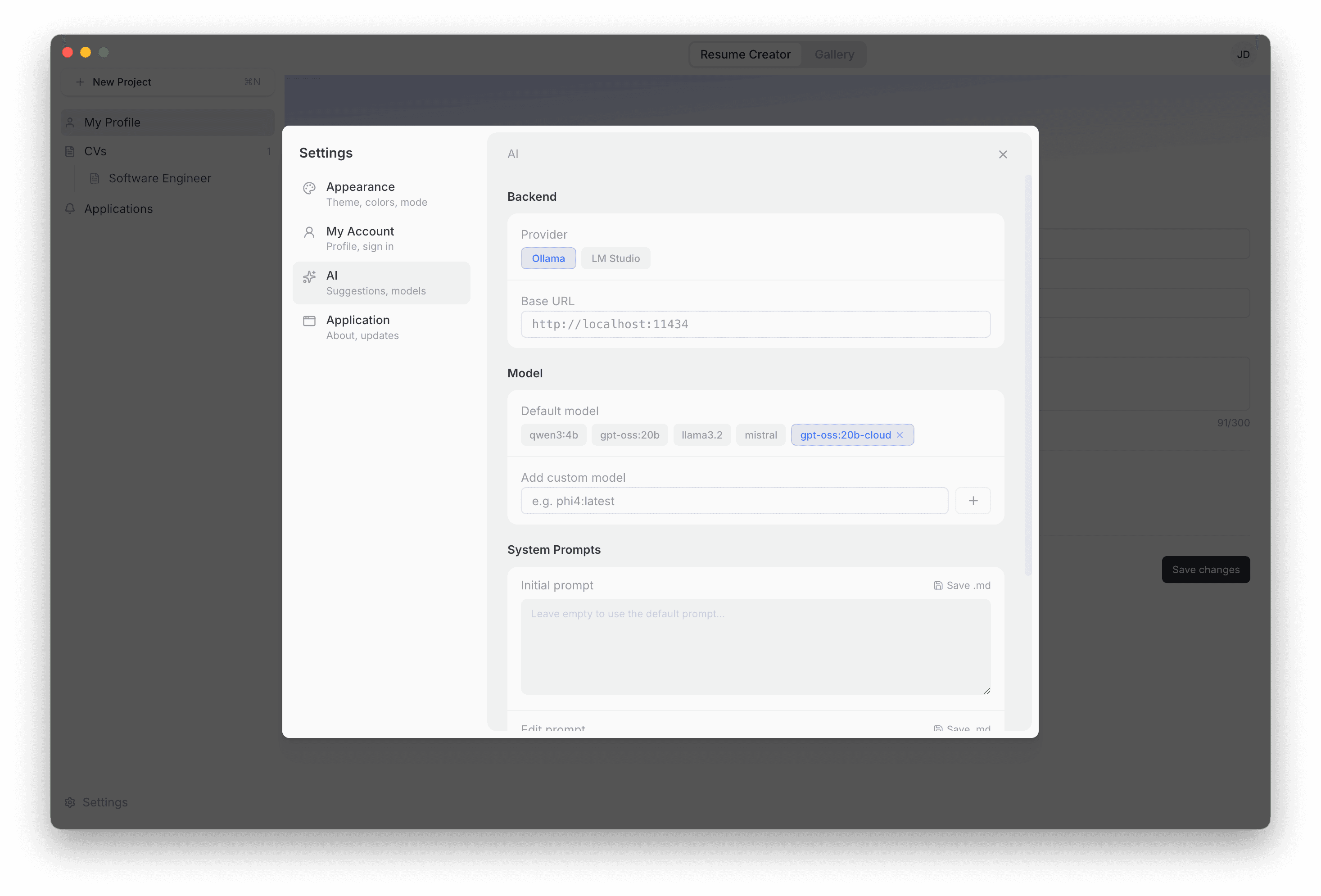Viewport: 1321px width, 896px height.
Task: Remove gpt-oss:20b-cloud using its × icon
Action: tap(900, 434)
